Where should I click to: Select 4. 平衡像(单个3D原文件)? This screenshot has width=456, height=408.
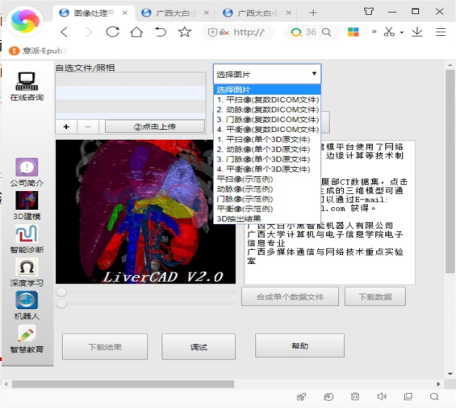(267, 169)
